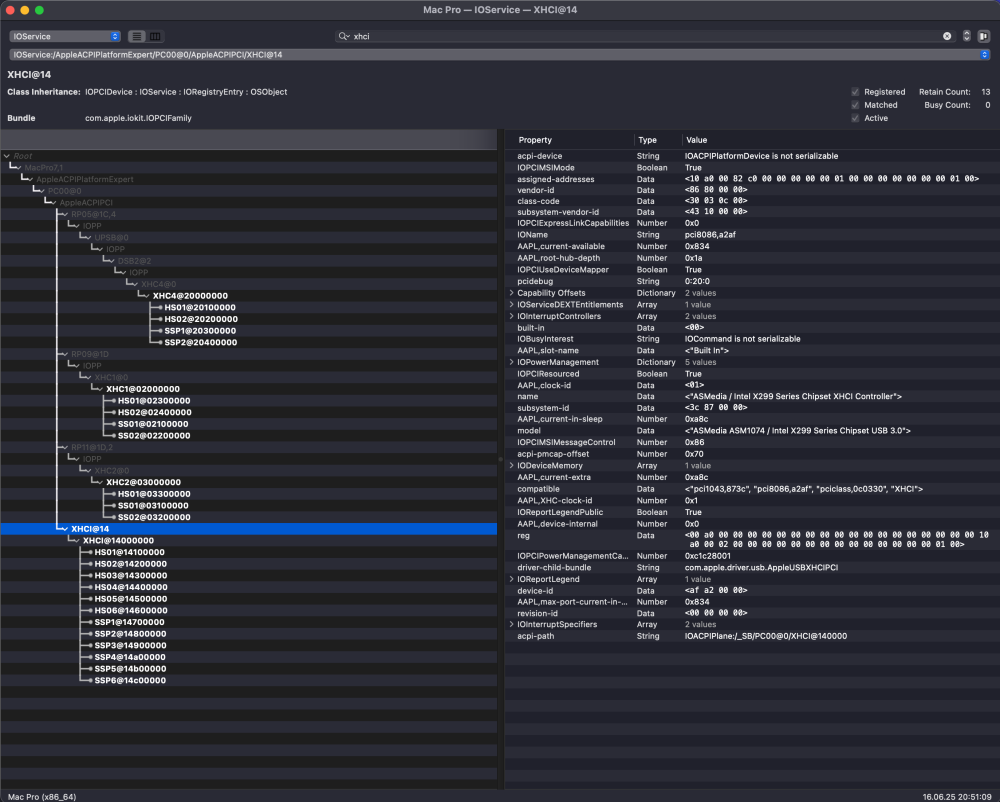Select SSP2@20400000 in the tree

tap(201, 342)
